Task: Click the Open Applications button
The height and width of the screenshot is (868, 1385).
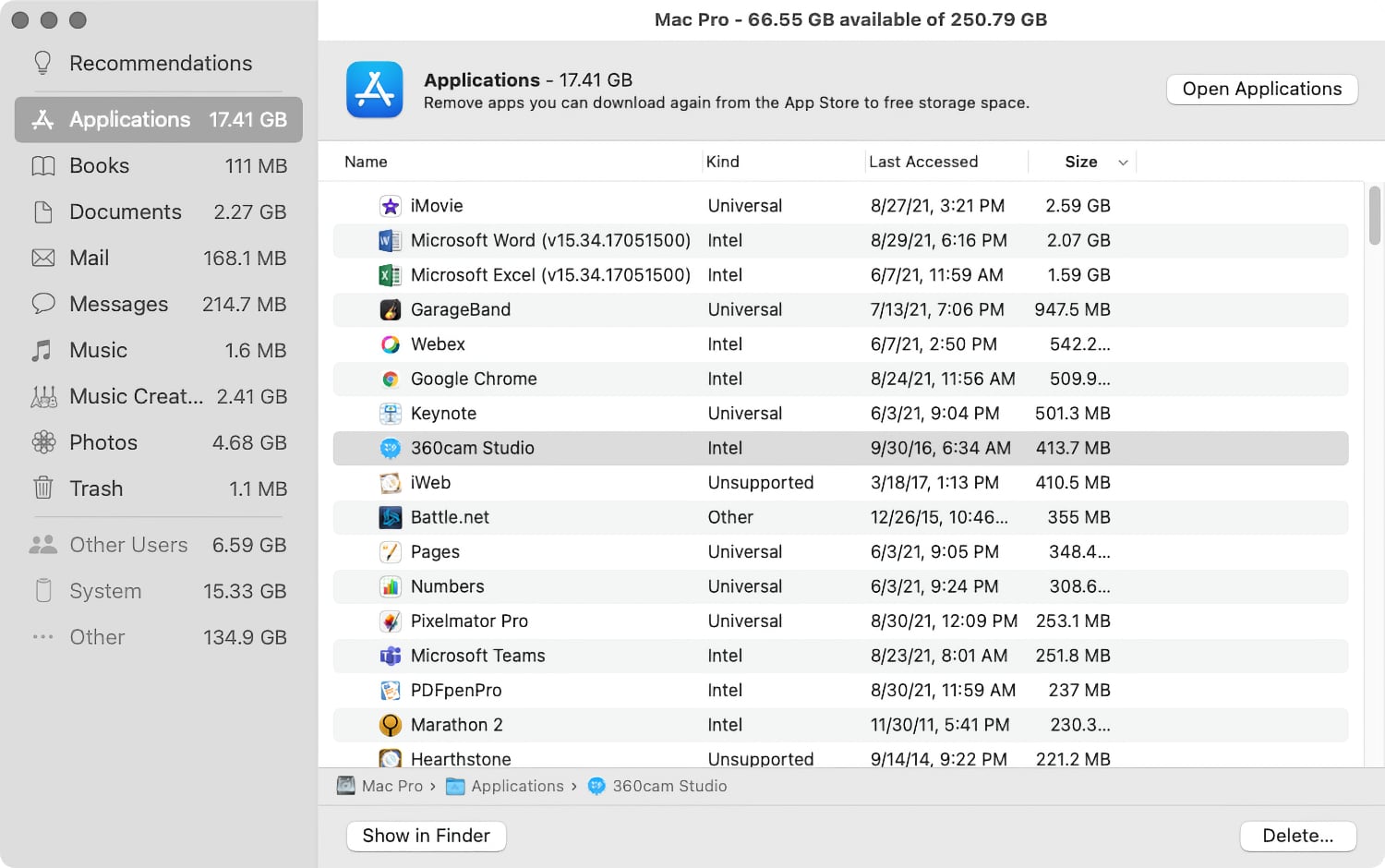Action: 1261,89
